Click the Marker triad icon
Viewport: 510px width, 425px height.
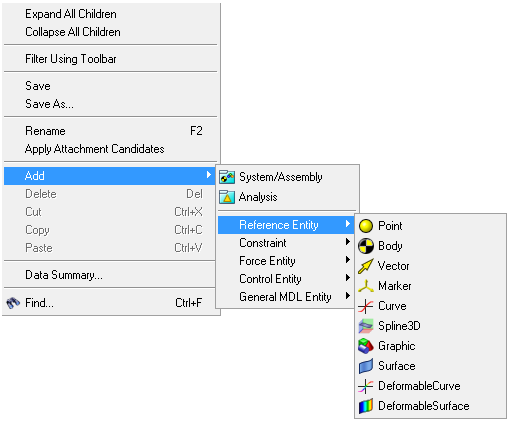point(366,286)
